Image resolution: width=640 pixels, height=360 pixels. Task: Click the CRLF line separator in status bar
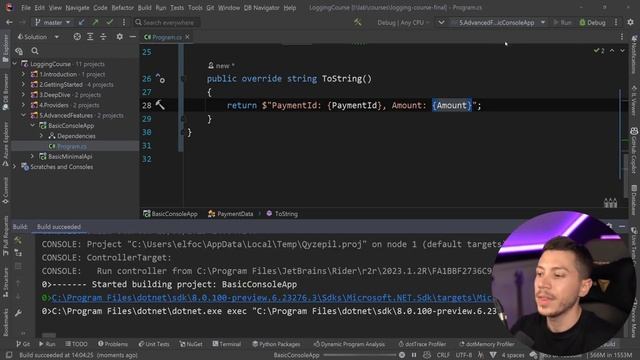pos(443,355)
